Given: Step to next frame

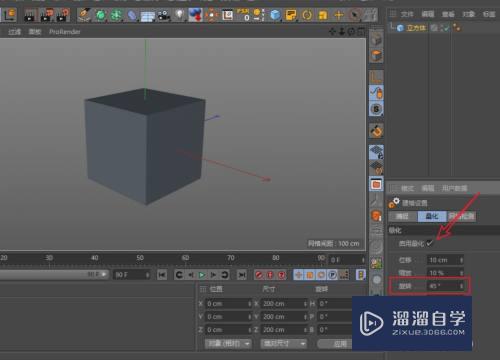Looking at the screenshot, I should [213, 275].
